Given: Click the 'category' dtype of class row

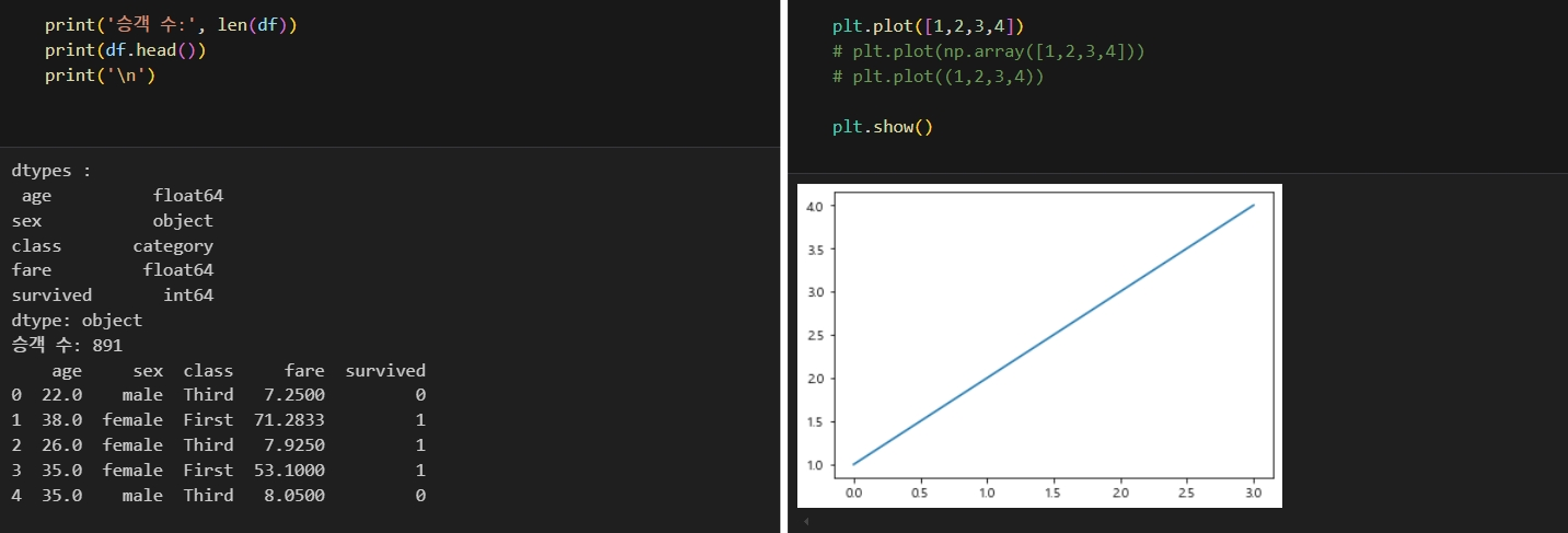Looking at the screenshot, I should pos(173,246).
